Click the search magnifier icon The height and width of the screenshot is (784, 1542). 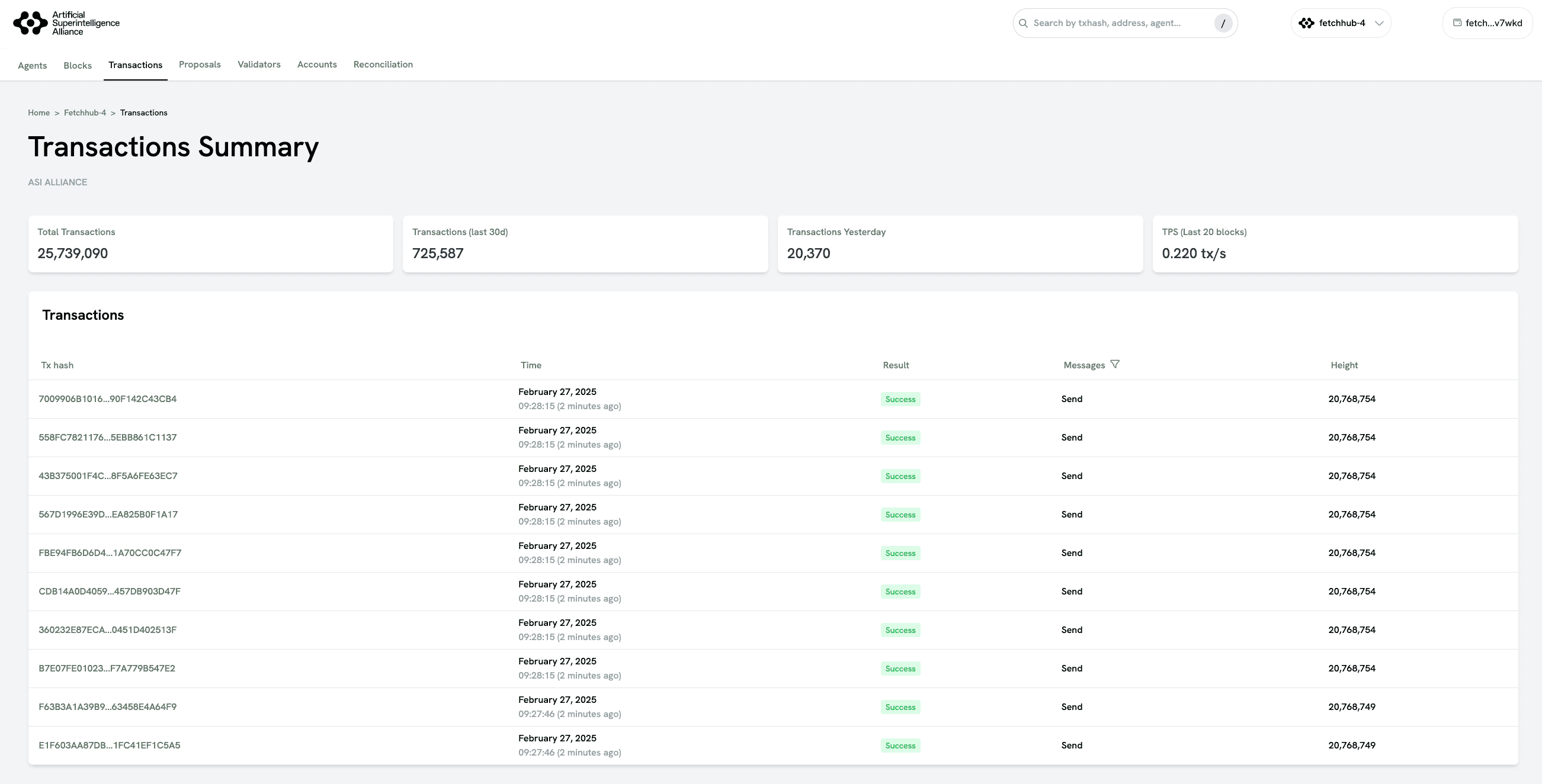pyautogui.click(x=1023, y=23)
